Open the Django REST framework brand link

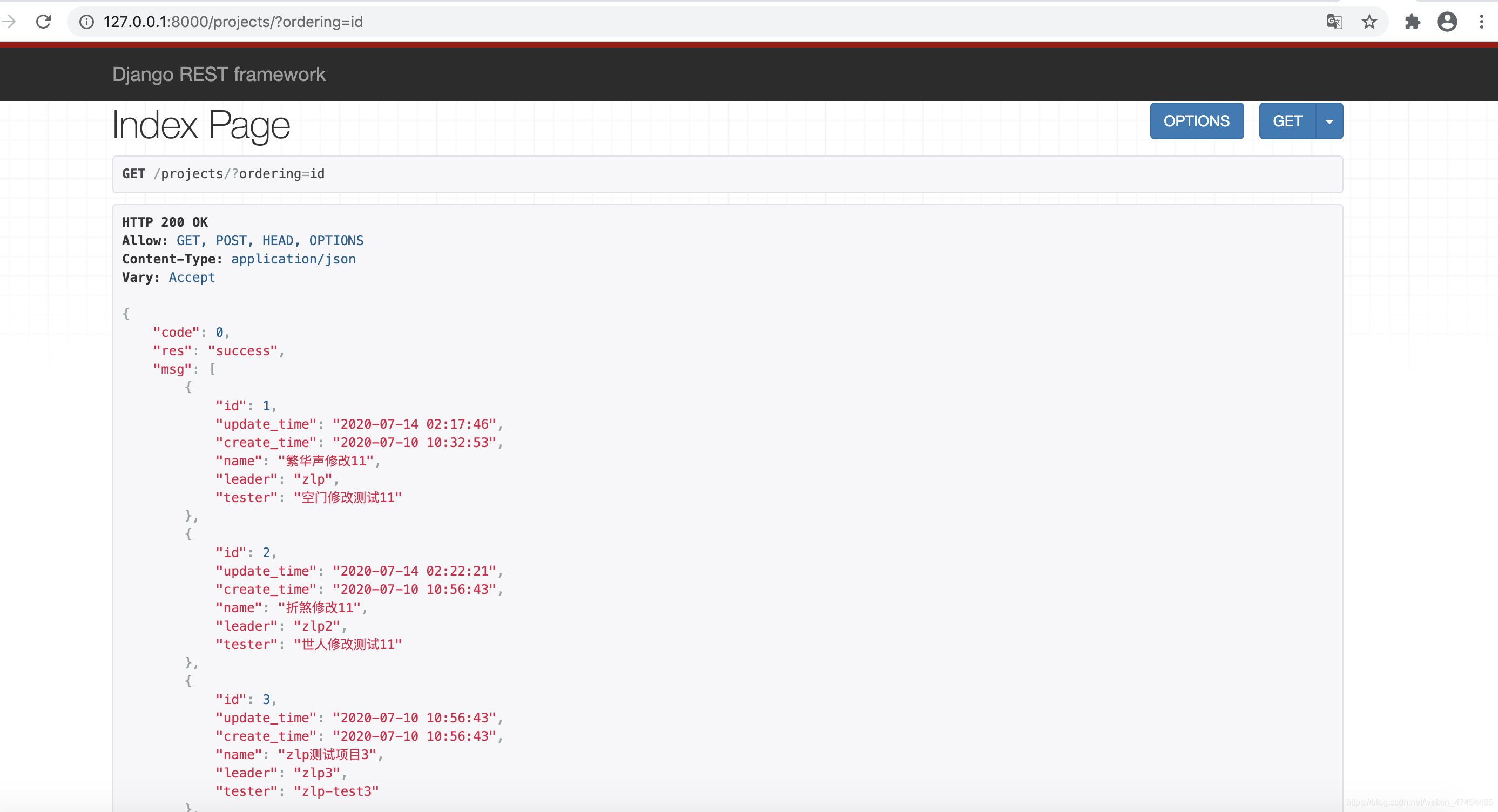pos(219,75)
